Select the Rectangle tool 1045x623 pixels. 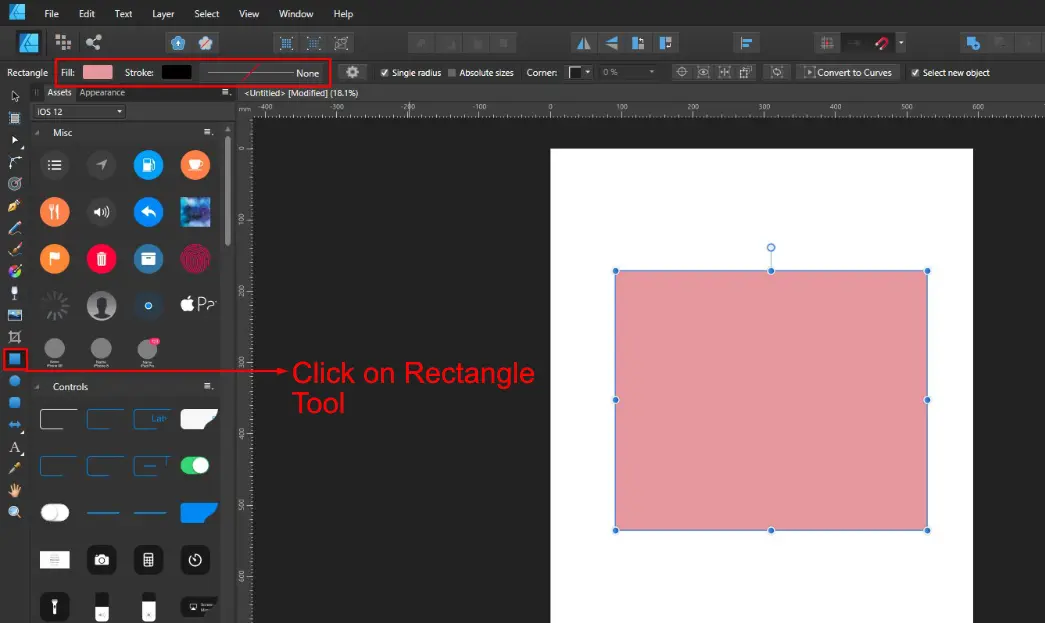15,359
